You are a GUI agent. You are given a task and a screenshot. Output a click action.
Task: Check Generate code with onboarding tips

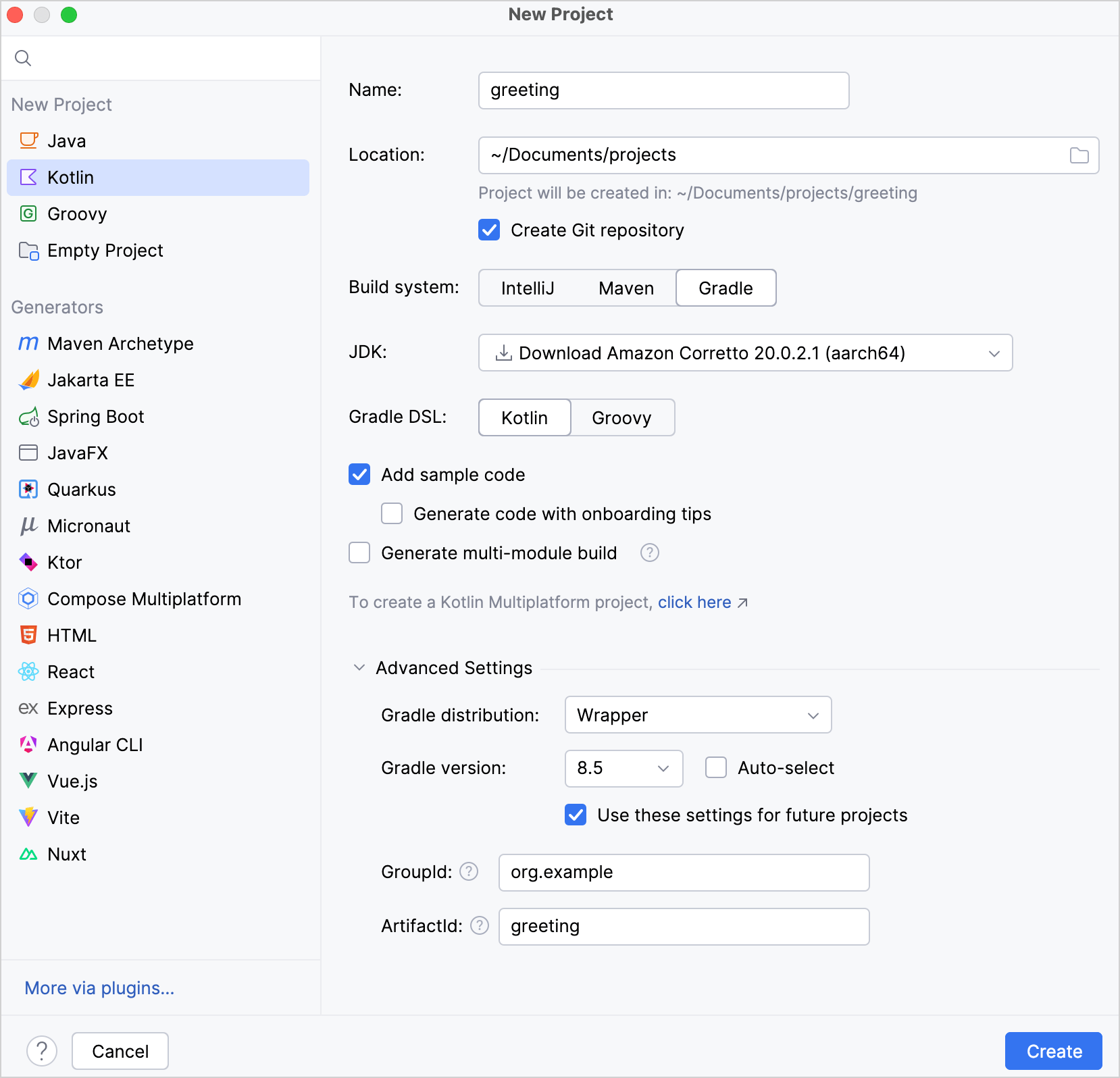pos(392,513)
